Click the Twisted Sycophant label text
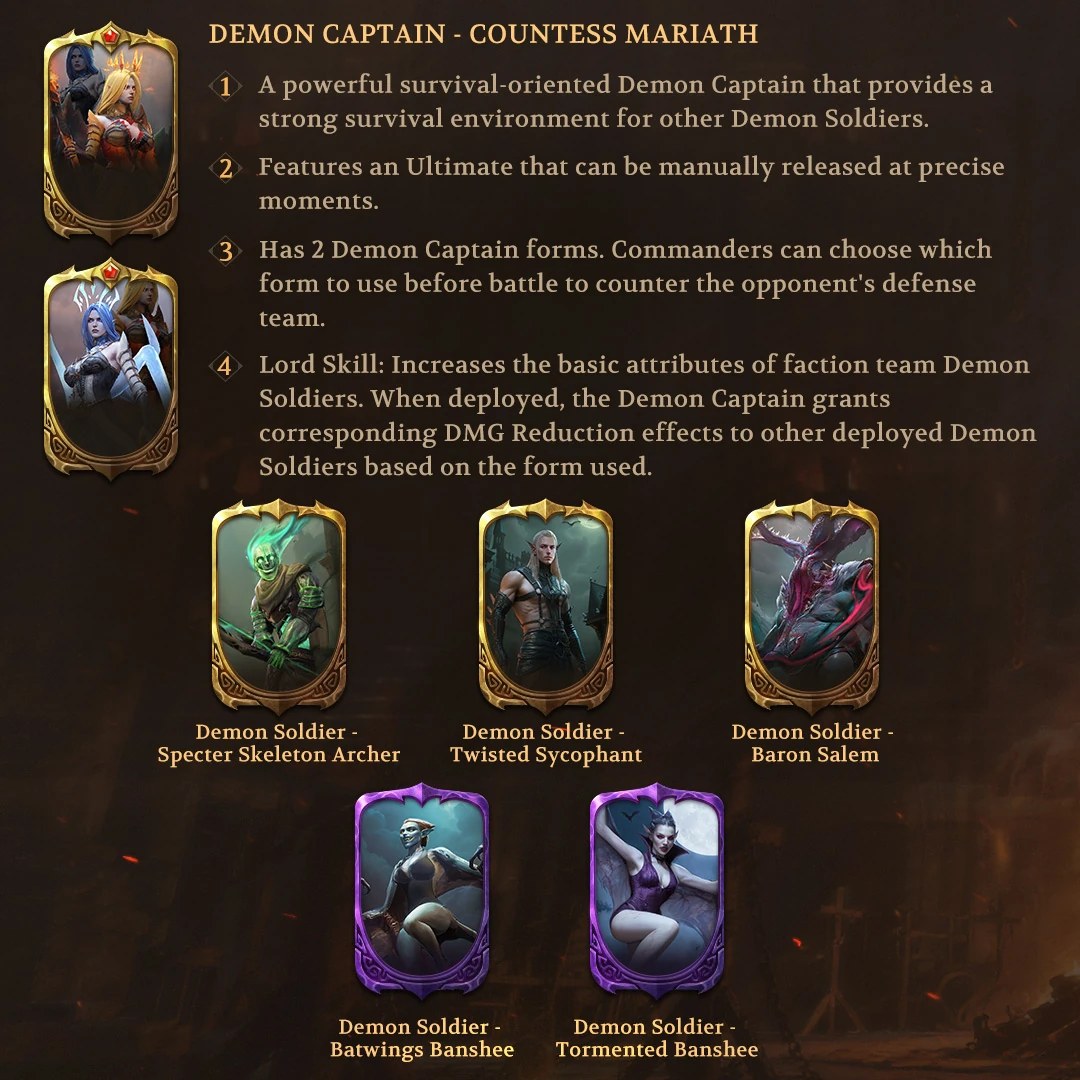Screen dimensions: 1080x1080 546,743
